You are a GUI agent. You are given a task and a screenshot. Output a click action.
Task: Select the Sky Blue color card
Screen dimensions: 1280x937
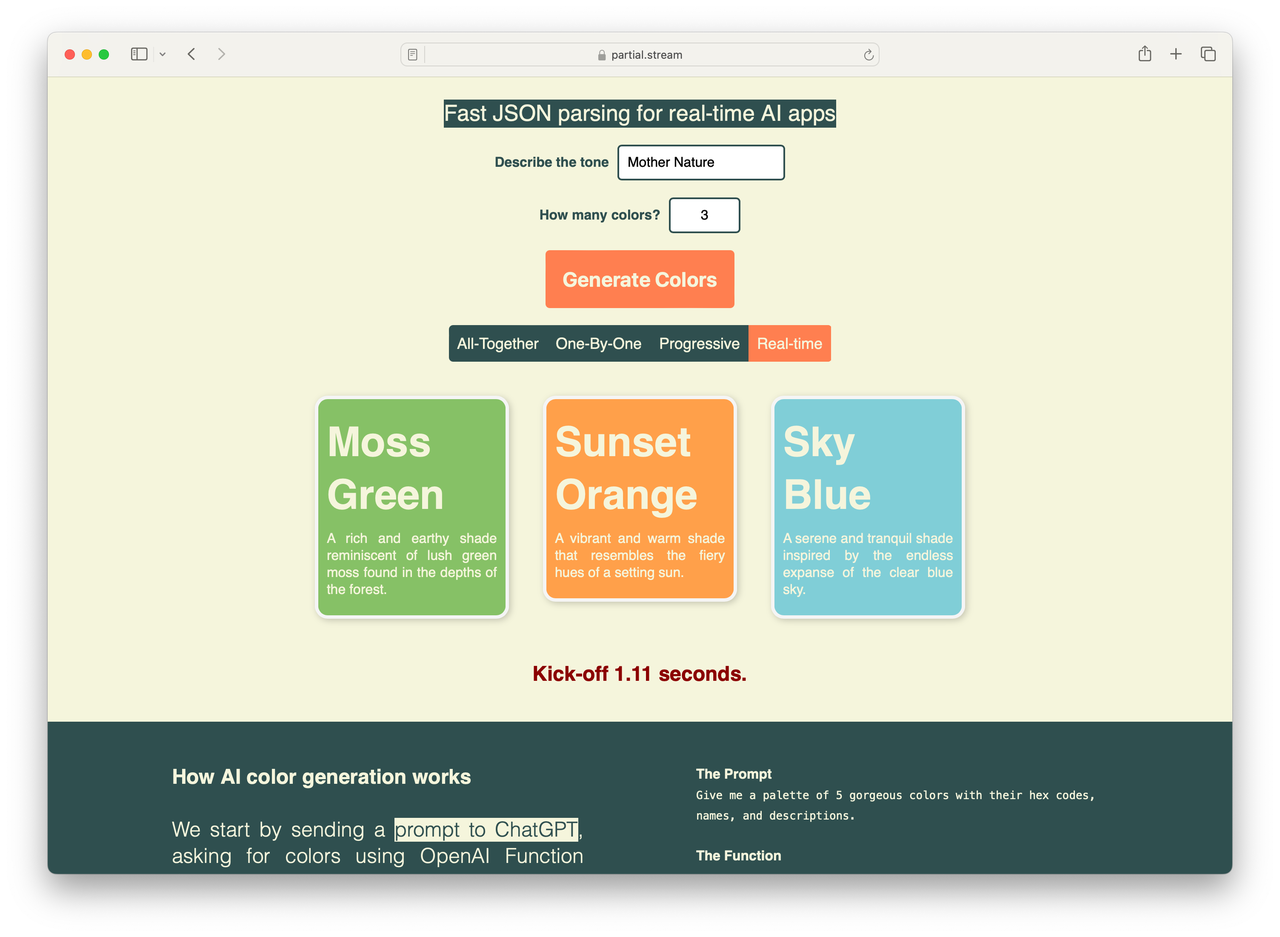pos(868,507)
